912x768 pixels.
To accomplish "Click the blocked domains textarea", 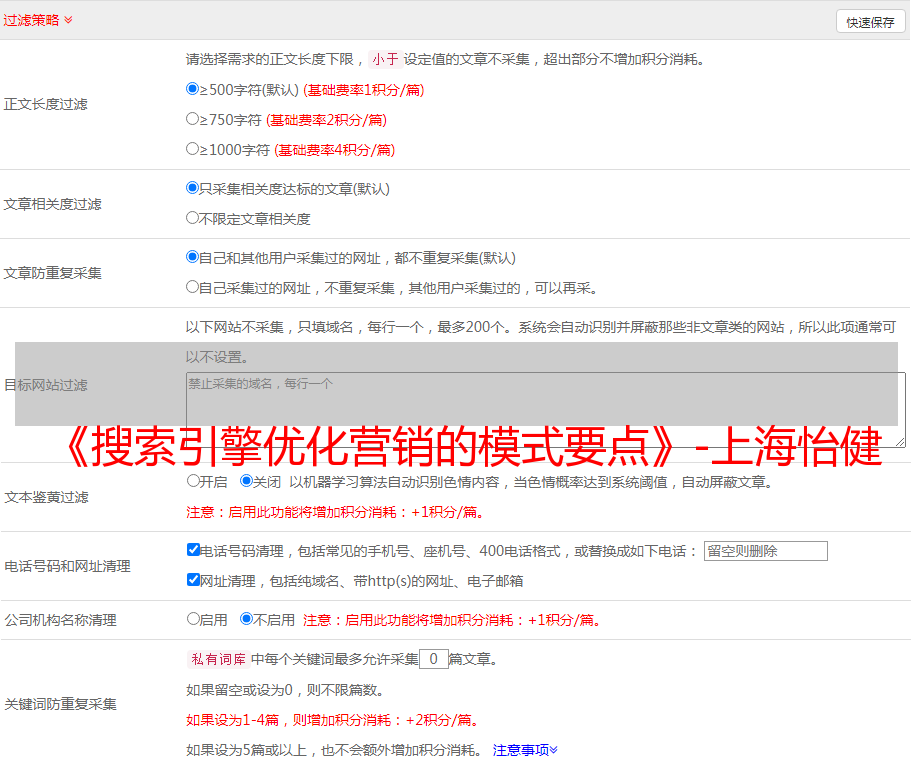I will 545,410.
